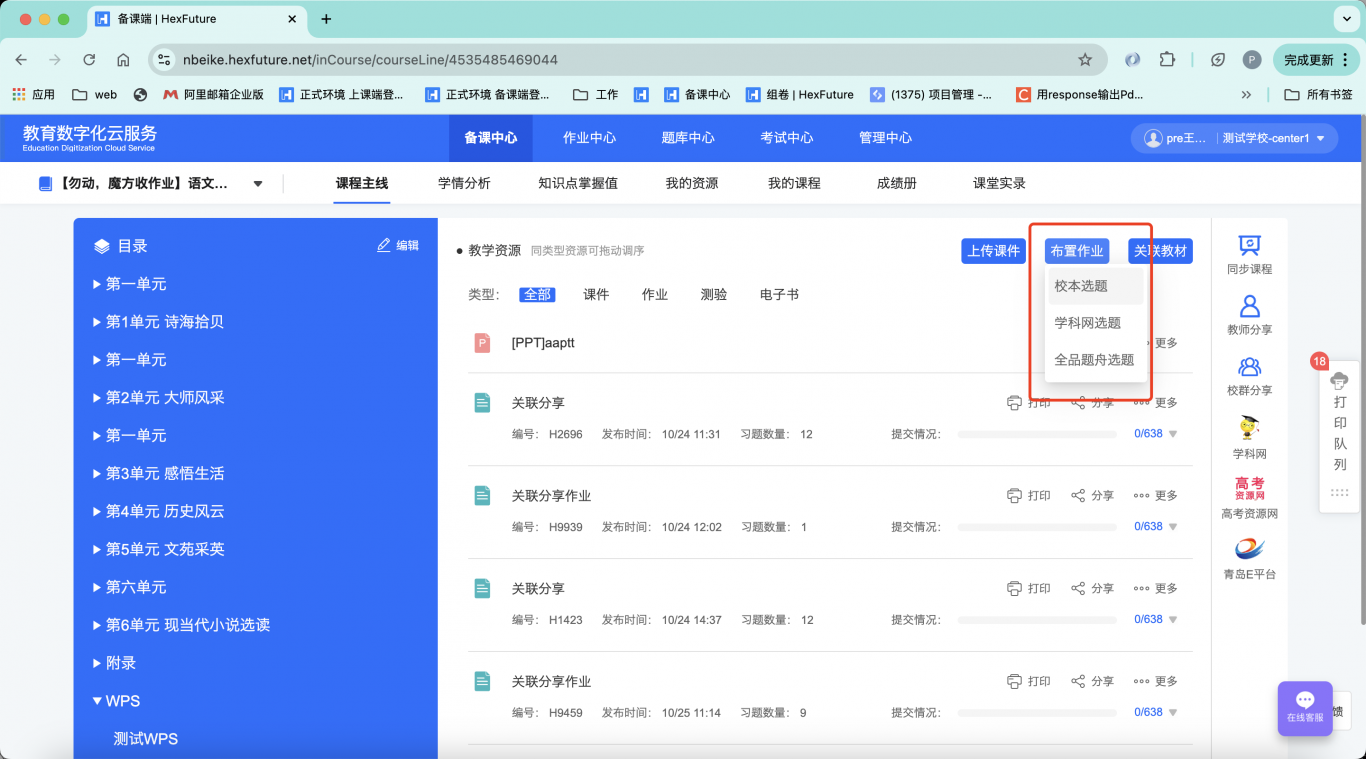This screenshot has height=759, width=1366.
Task: Click the 上传课件 button
Action: [993, 251]
